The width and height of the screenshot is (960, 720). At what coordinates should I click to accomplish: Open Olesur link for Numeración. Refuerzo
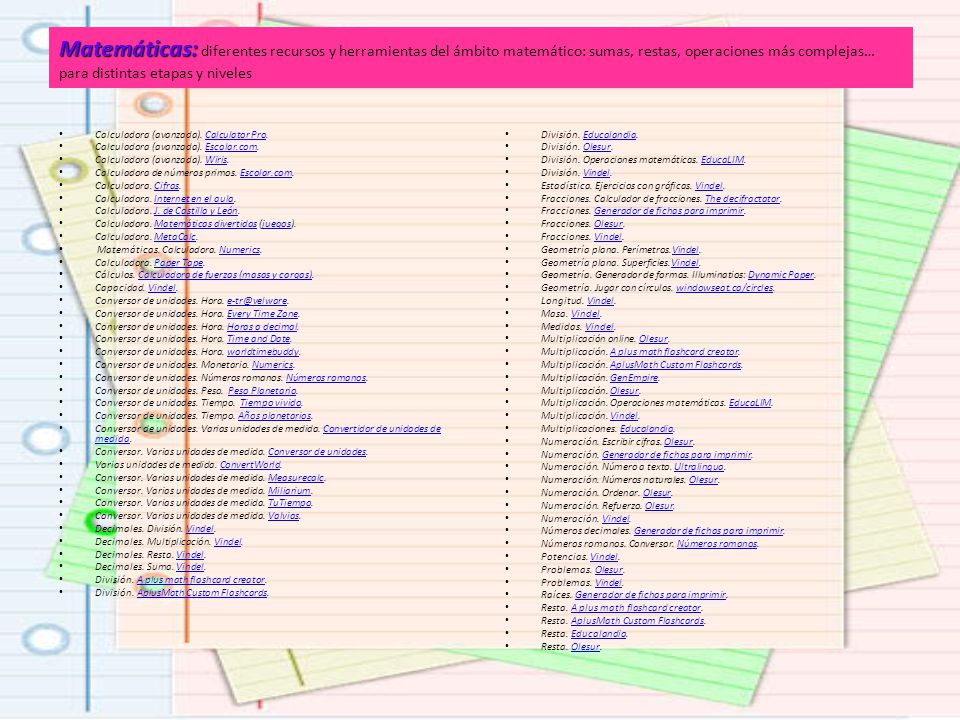point(659,506)
